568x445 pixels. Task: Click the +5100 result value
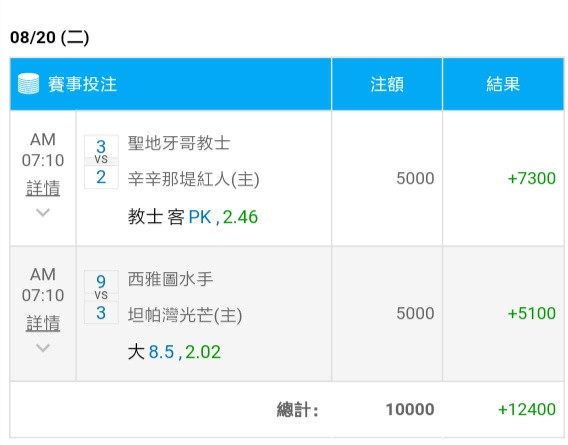(x=531, y=313)
